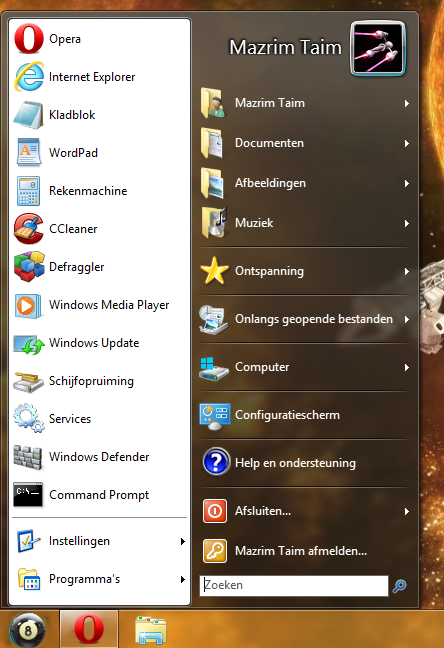Select the Internet Explorer menu entry text
This screenshot has width=444, height=648.
92,77
